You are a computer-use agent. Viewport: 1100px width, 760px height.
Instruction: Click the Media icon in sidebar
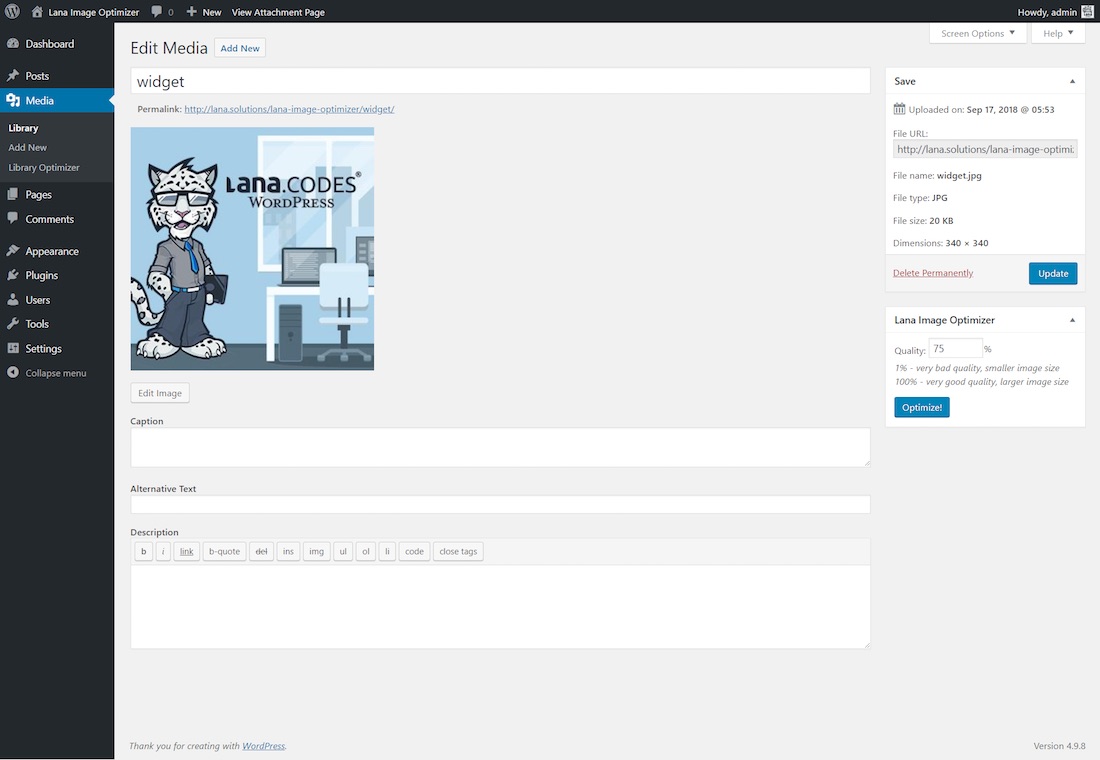point(13,100)
